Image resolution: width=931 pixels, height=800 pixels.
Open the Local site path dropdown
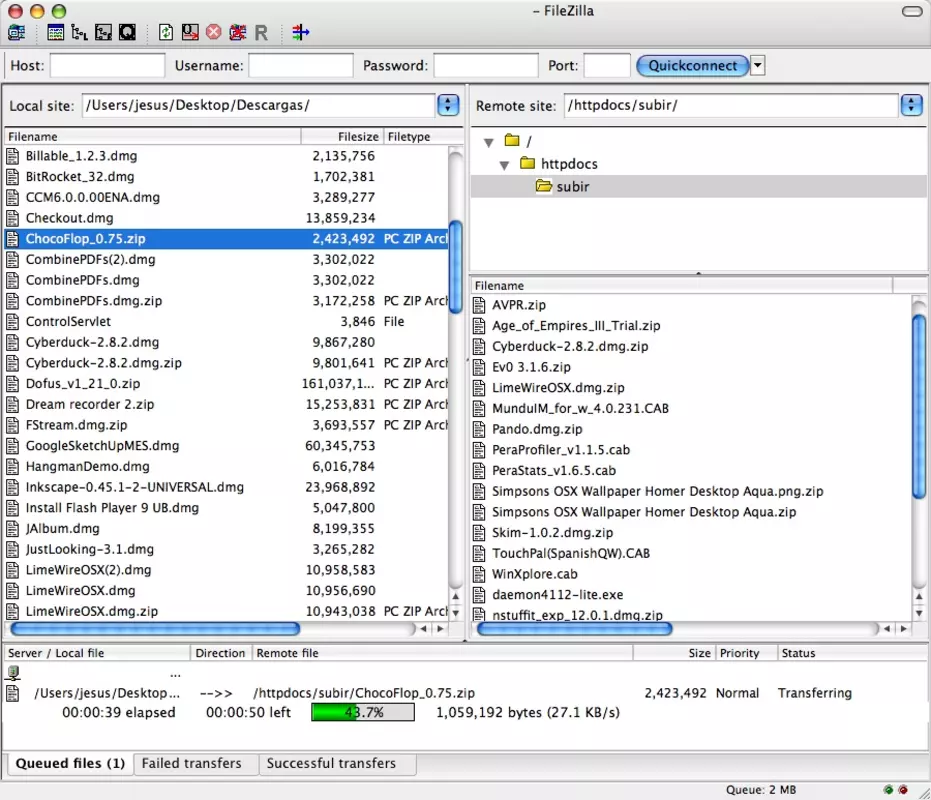[x=448, y=105]
